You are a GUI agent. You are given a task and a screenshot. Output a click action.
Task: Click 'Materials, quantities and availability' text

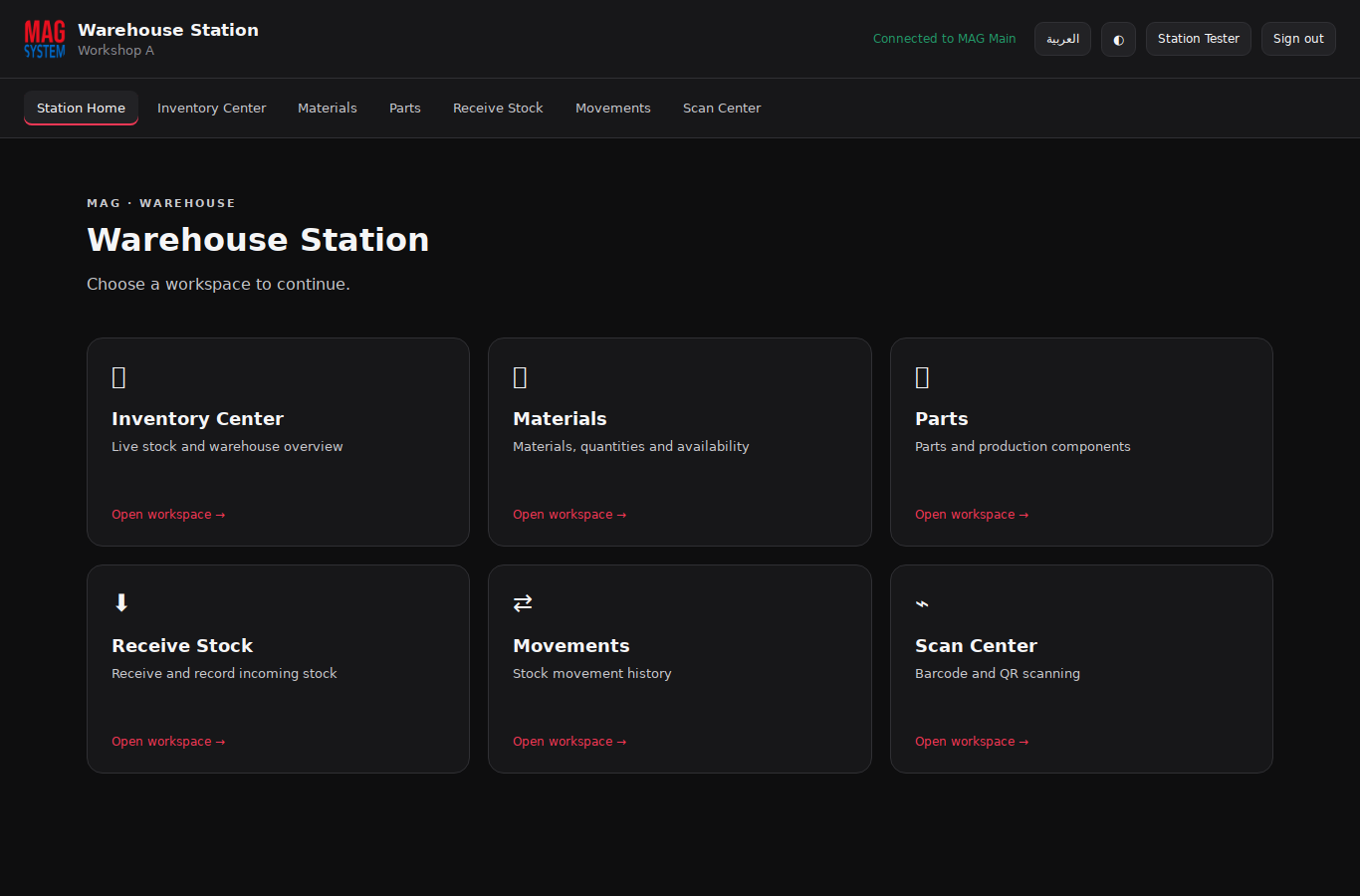pos(631,447)
